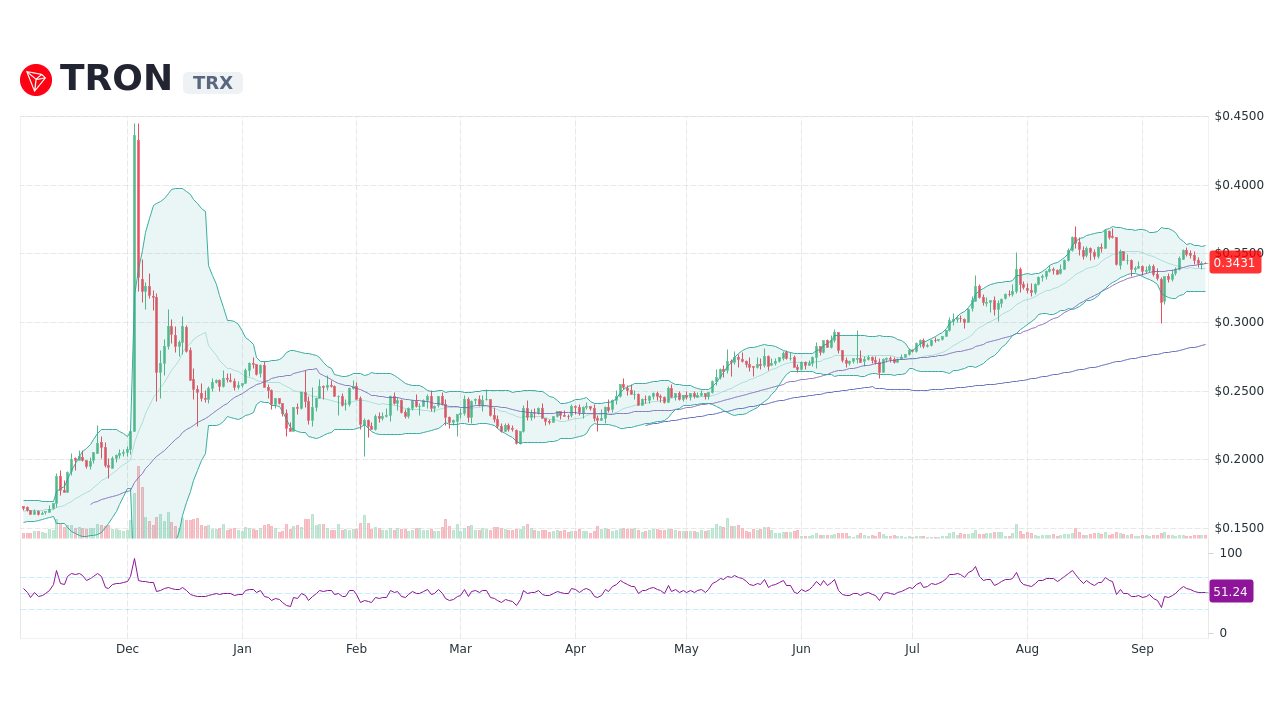Click the Jun label on the x-axis
Image resolution: width=1280 pixels, height=720 pixels.
click(801, 648)
